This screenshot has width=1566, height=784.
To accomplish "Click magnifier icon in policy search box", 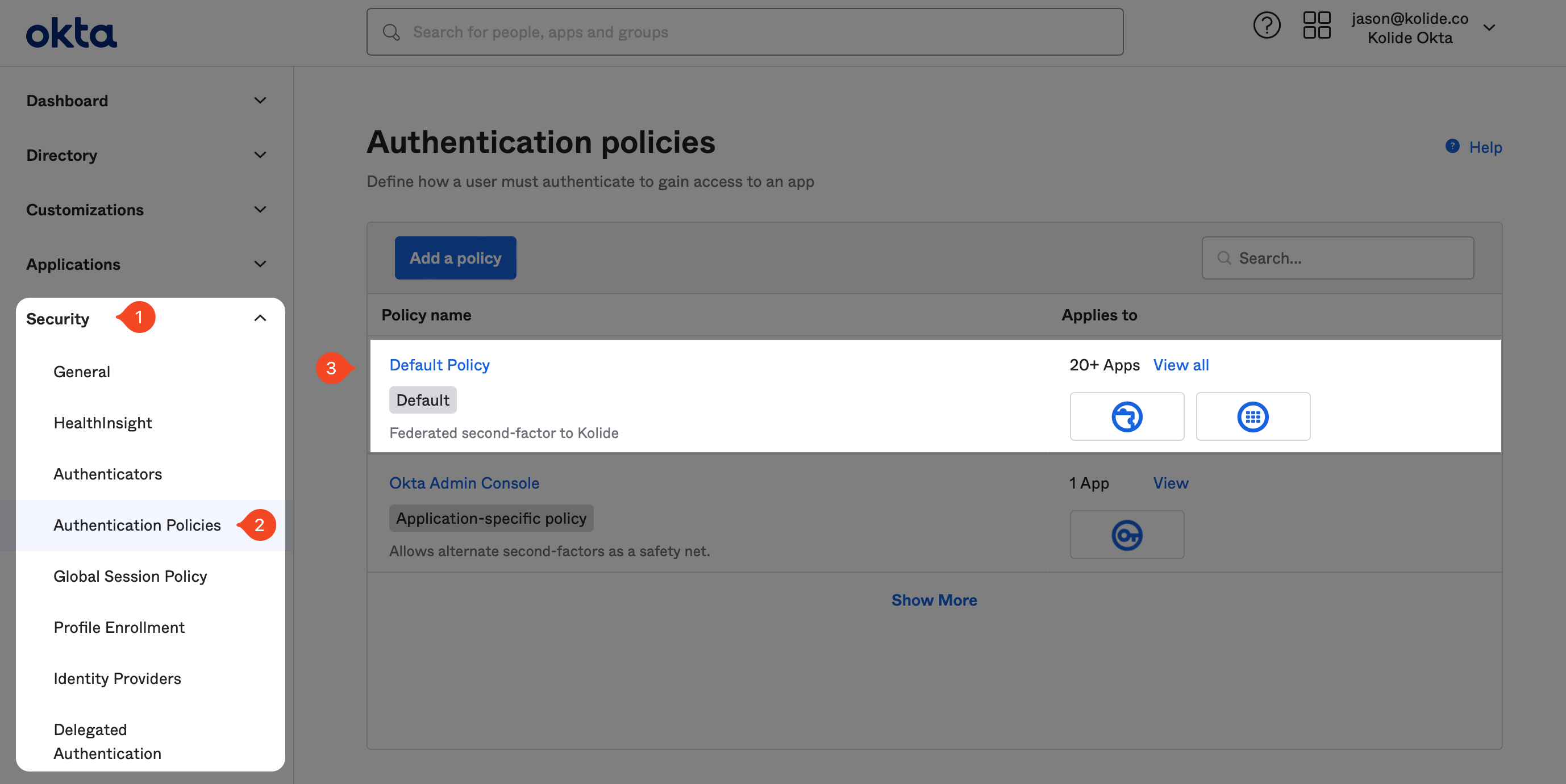I will point(1224,258).
